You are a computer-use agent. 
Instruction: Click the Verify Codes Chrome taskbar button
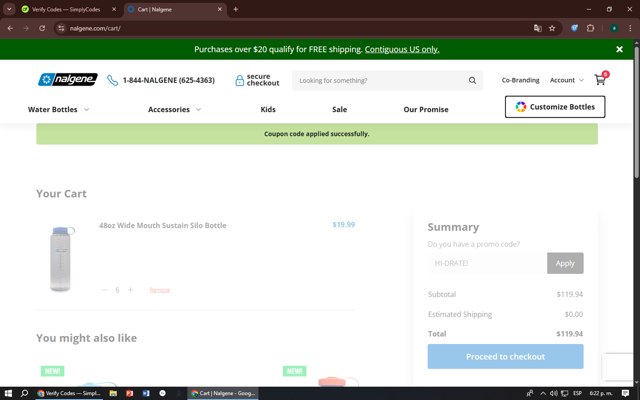tap(69, 393)
